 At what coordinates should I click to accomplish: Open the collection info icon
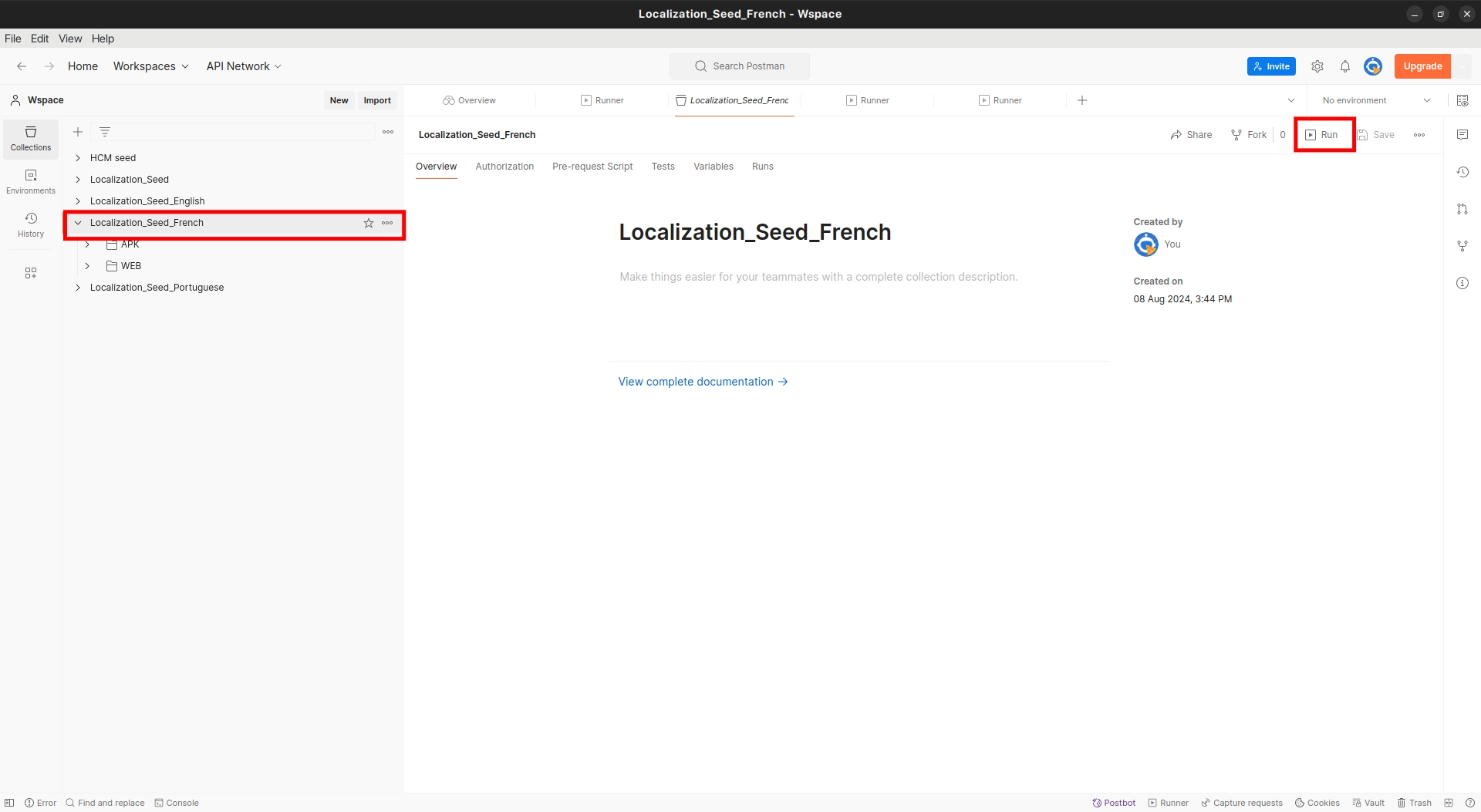click(1462, 283)
